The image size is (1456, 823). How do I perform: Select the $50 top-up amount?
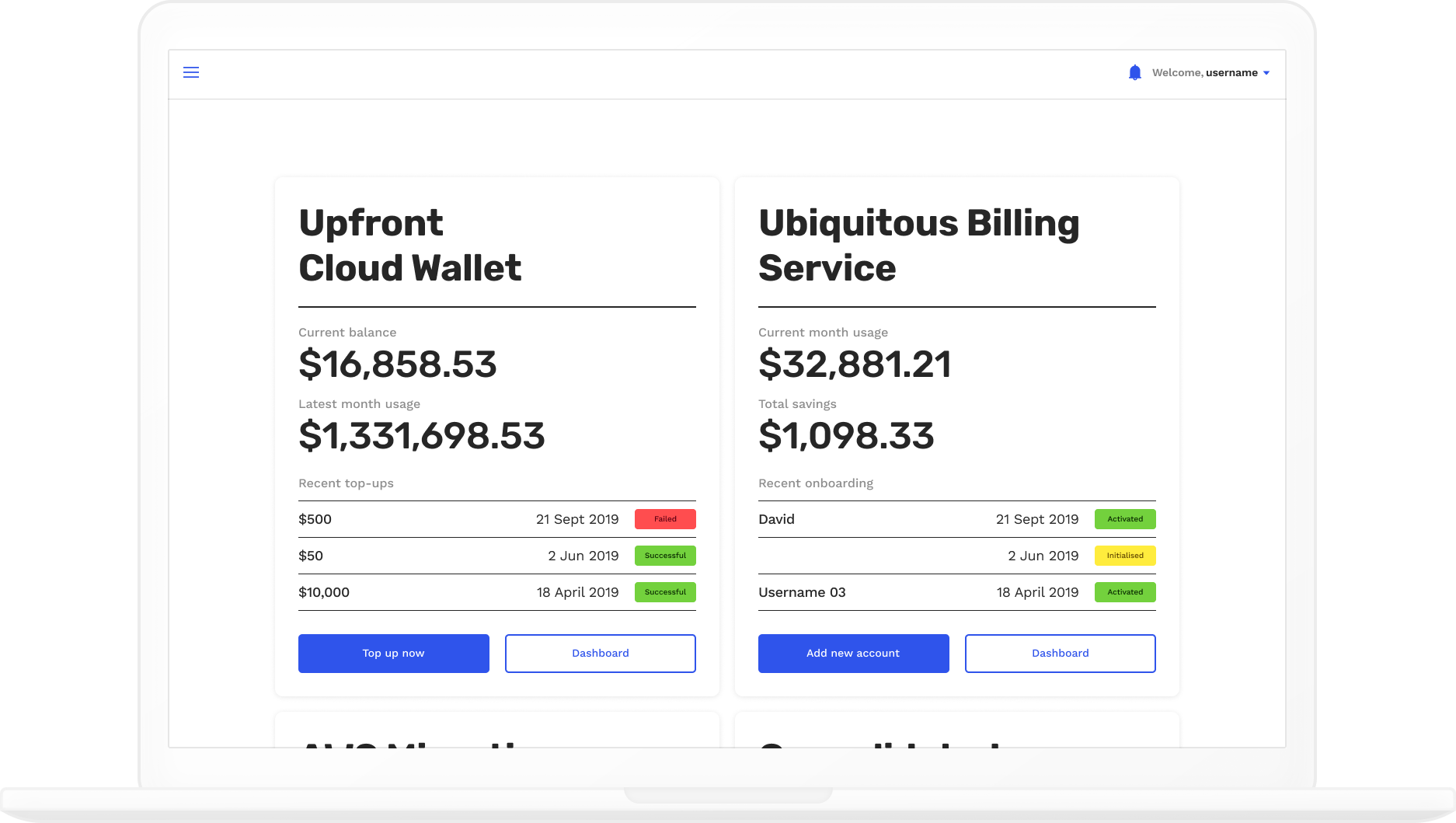[311, 556]
